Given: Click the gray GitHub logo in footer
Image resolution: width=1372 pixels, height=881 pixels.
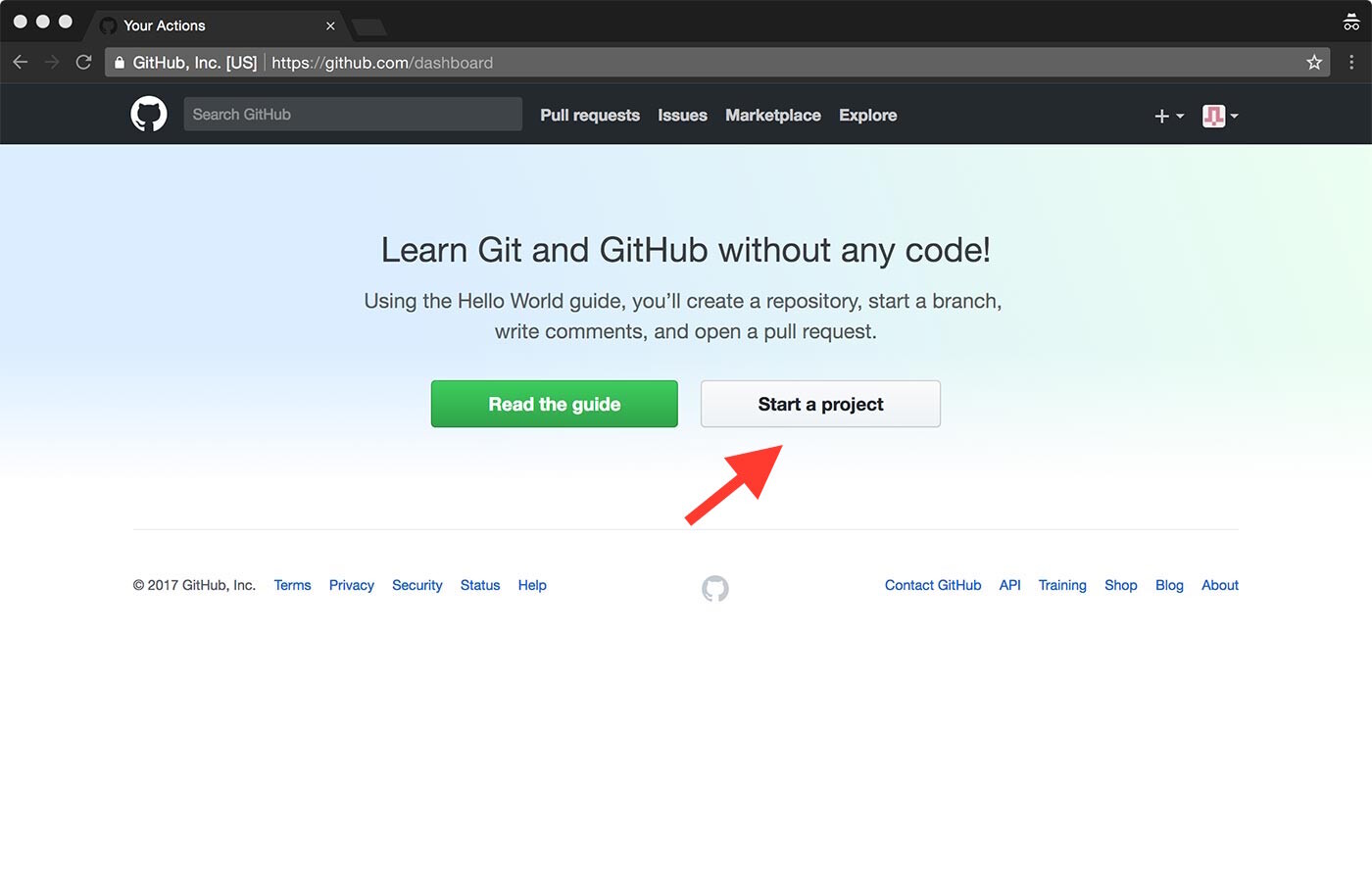Looking at the screenshot, I should 715,588.
